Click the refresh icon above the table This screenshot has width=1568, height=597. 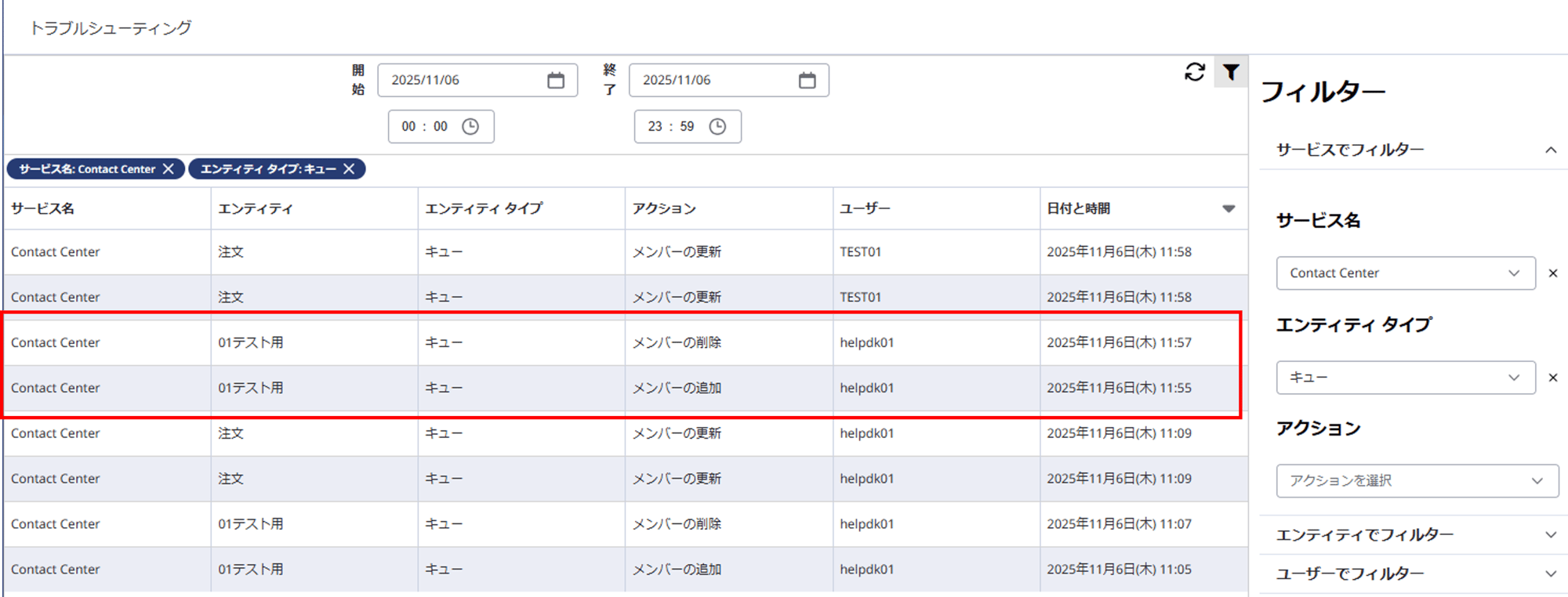pyautogui.click(x=1194, y=72)
